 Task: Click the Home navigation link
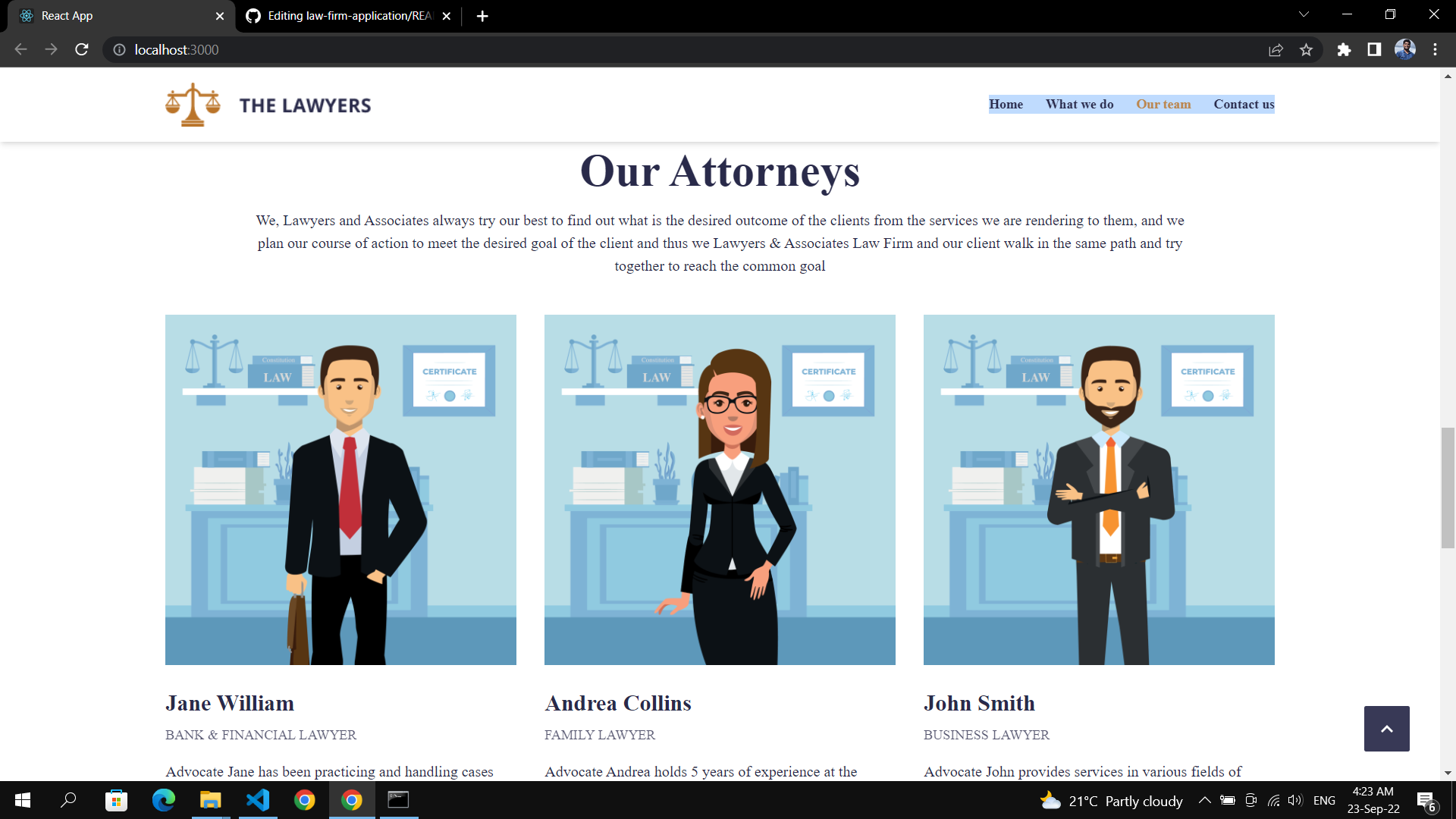pyautogui.click(x=1006, y=104)
